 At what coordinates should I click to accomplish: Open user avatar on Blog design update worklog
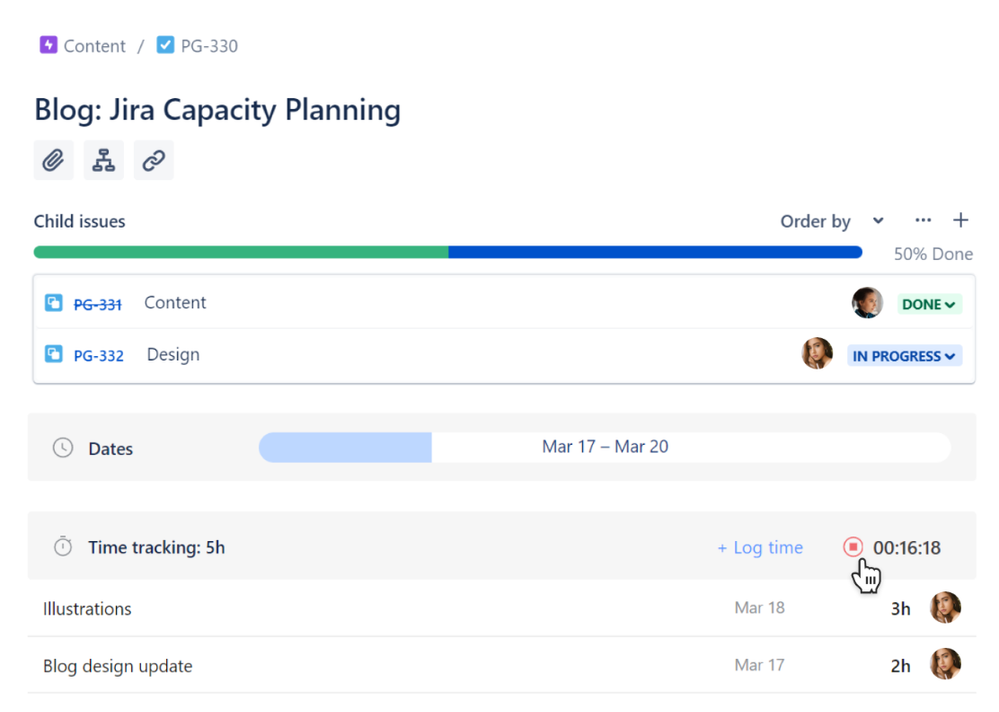click(945, 664)
